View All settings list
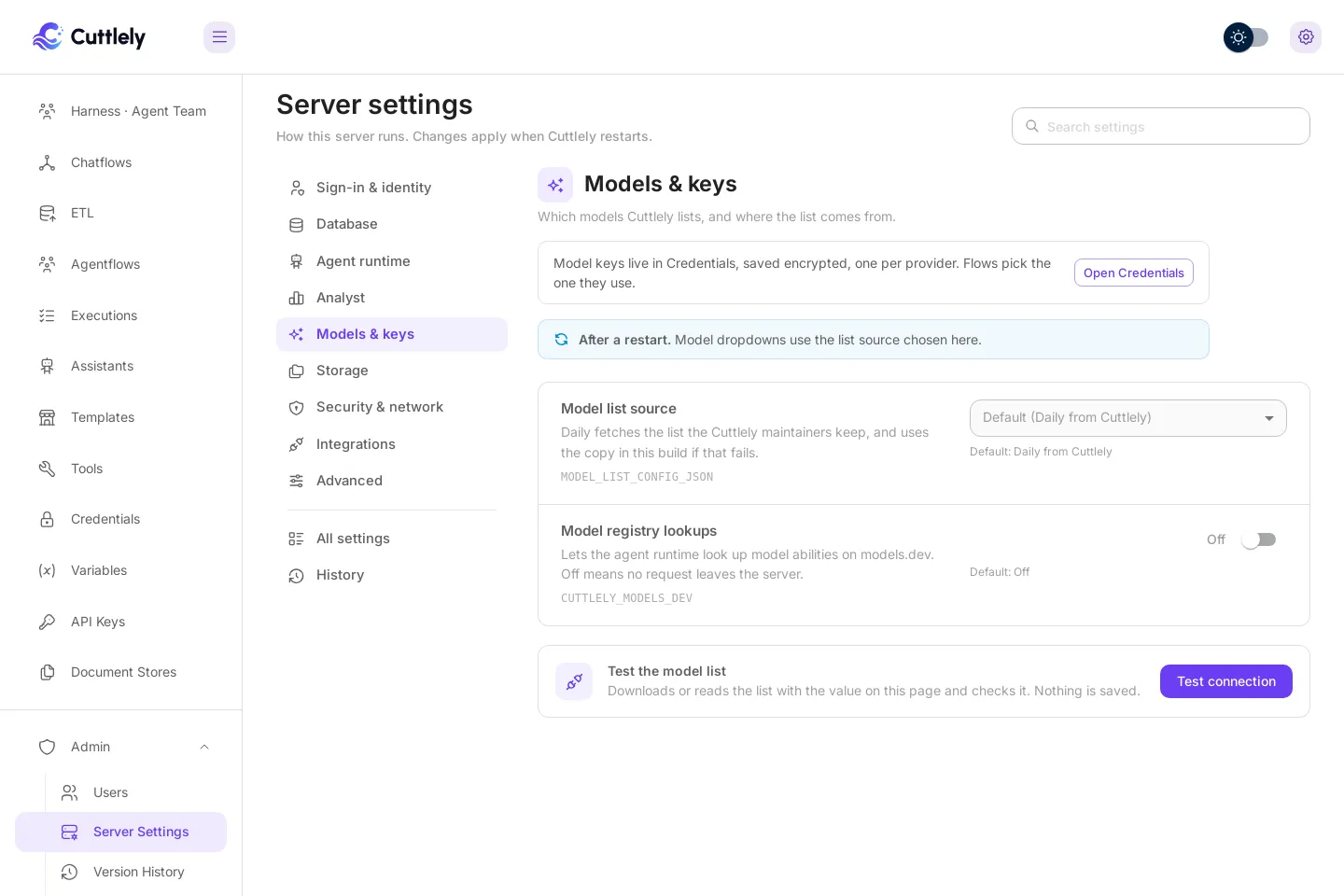Image resolution: width=1344 pixels, height=896 pixels. [392, 539]
